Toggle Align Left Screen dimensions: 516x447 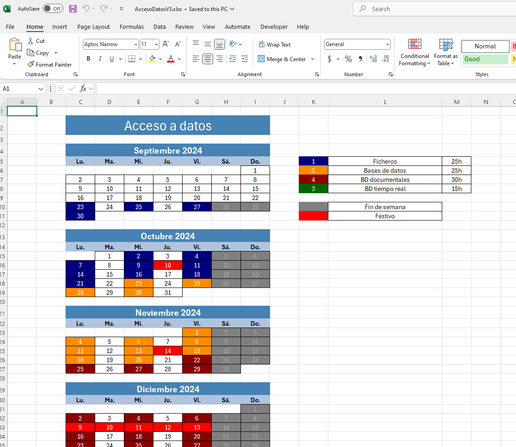click(x=196, y=59)
